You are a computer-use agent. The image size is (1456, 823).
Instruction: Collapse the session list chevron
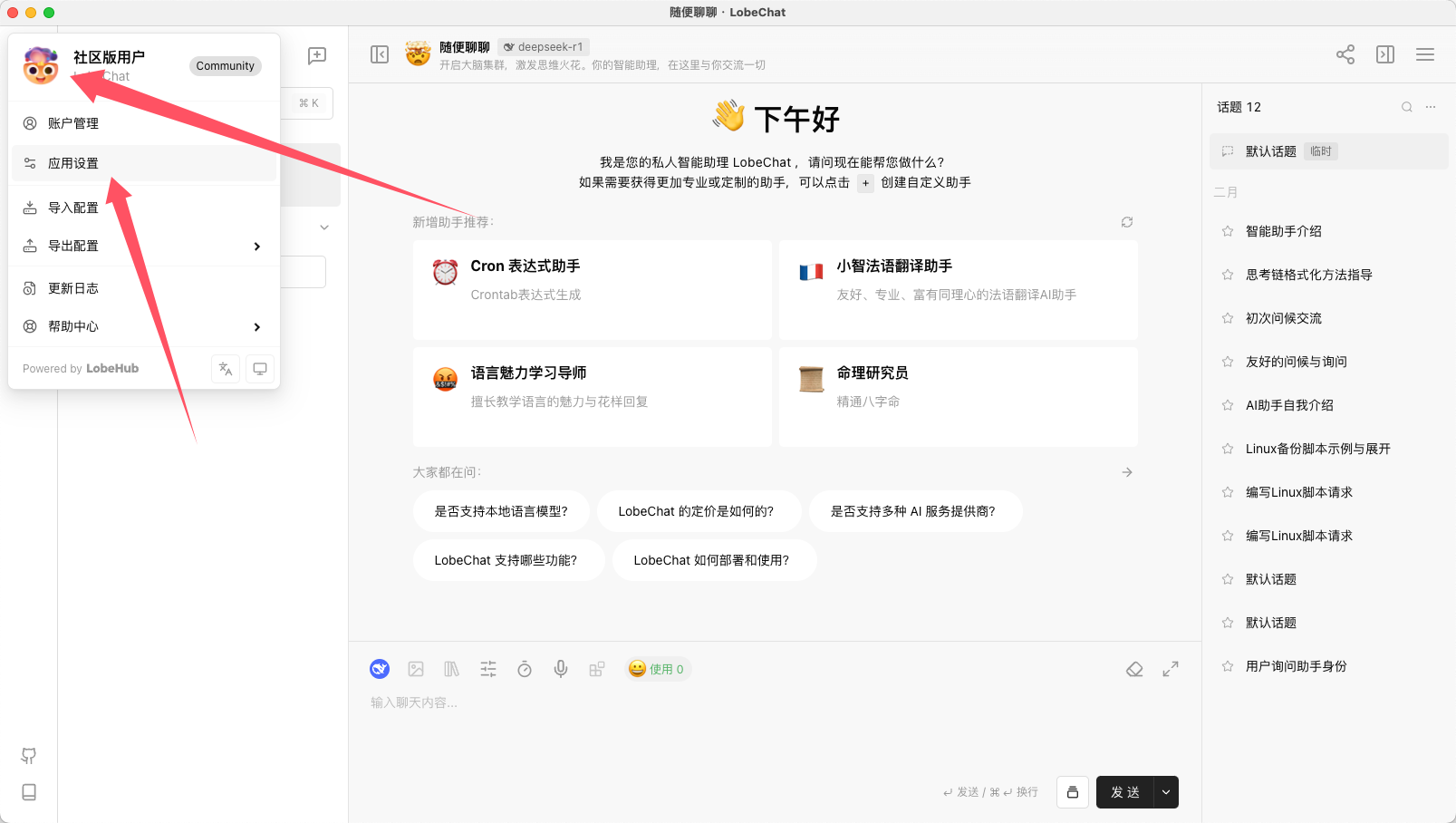[x=324, y=228]
